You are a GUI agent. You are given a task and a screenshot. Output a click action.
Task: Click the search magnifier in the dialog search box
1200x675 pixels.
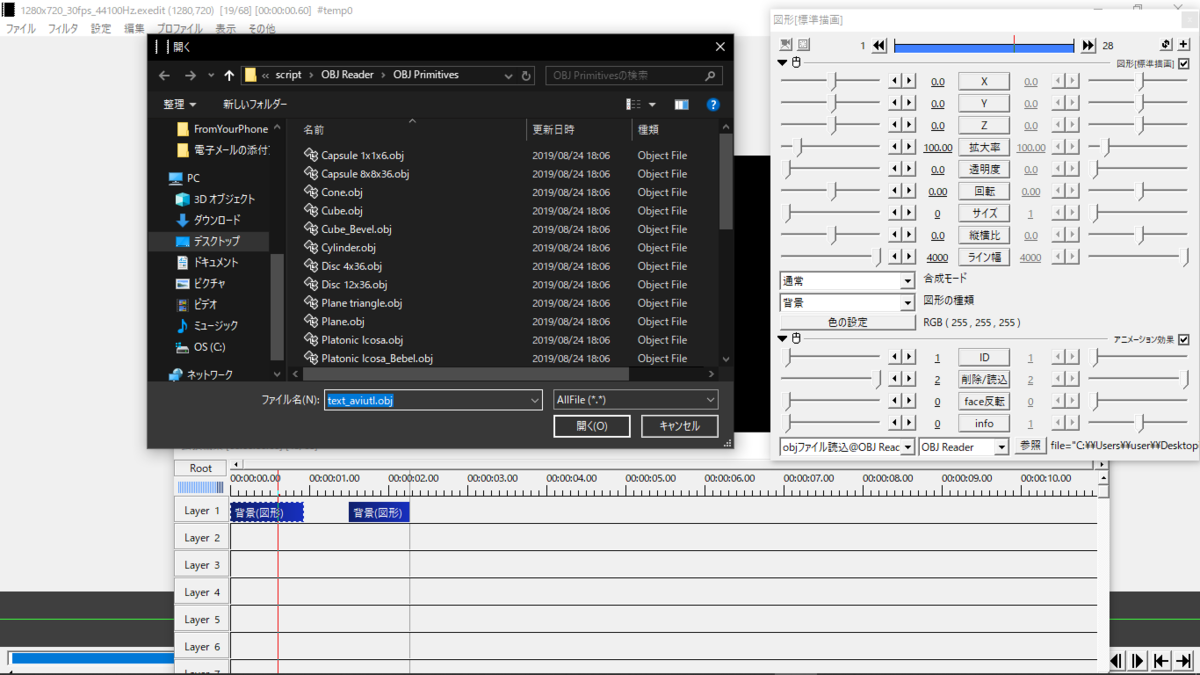tap(710, 75)
